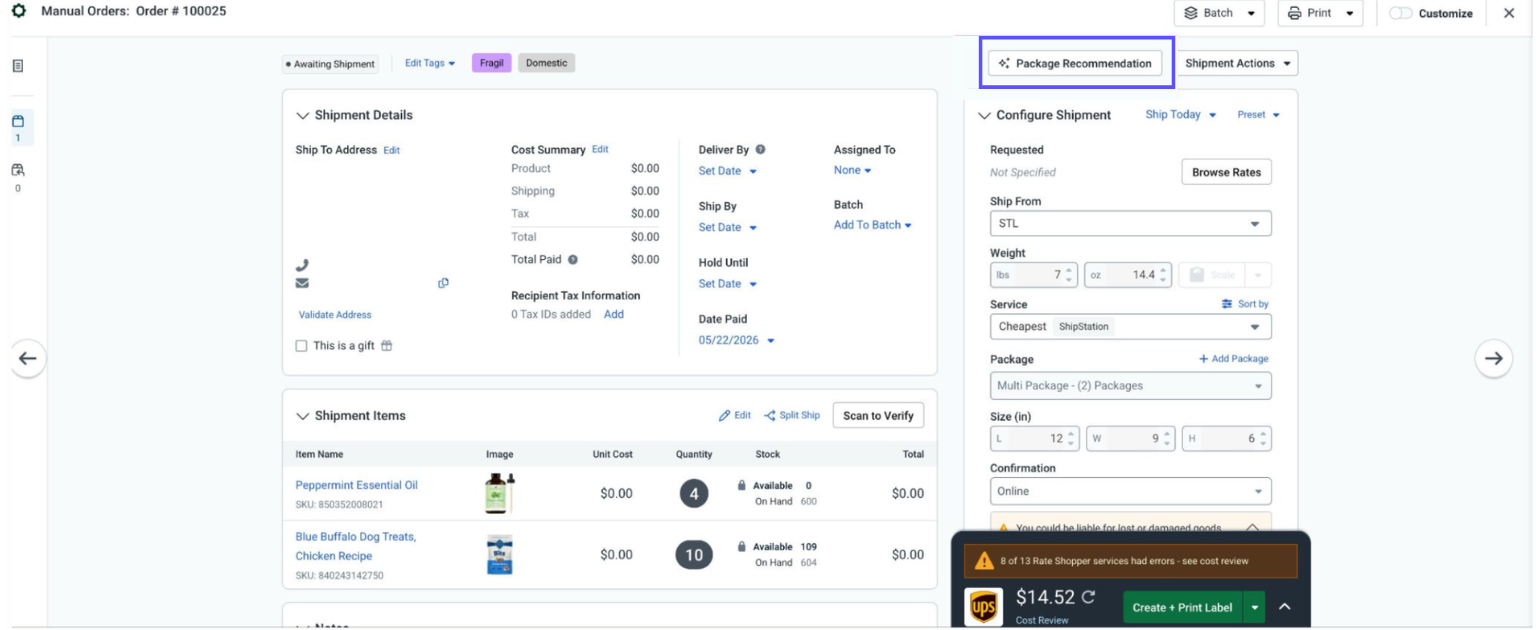Click the UPS carrier logo
Image resolution: width=1536 pixels, height=630 pixels.
984,606
